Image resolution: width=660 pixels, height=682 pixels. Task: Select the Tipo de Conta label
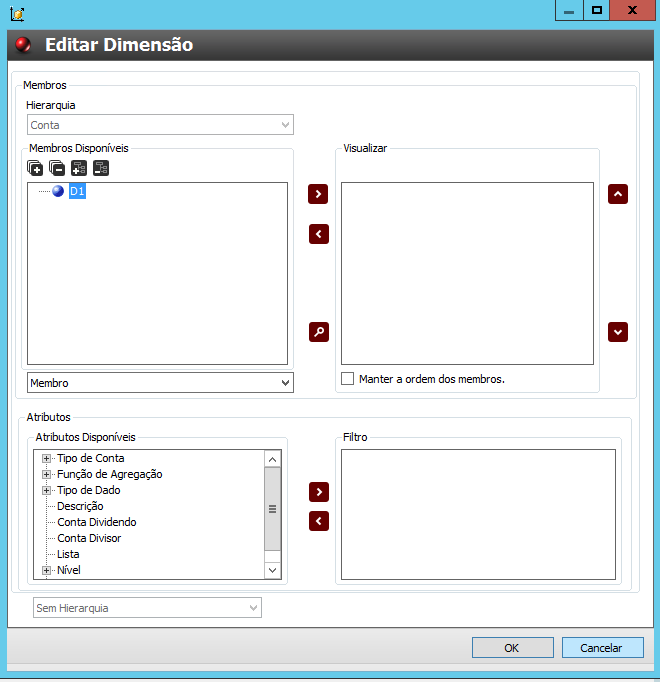click(90, 458)
